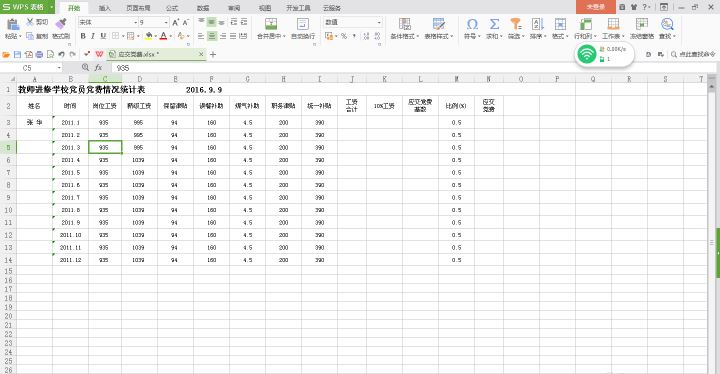Insert a Symbol with Omega icon
Screen dimensions: 720x374
pos(472,24)
